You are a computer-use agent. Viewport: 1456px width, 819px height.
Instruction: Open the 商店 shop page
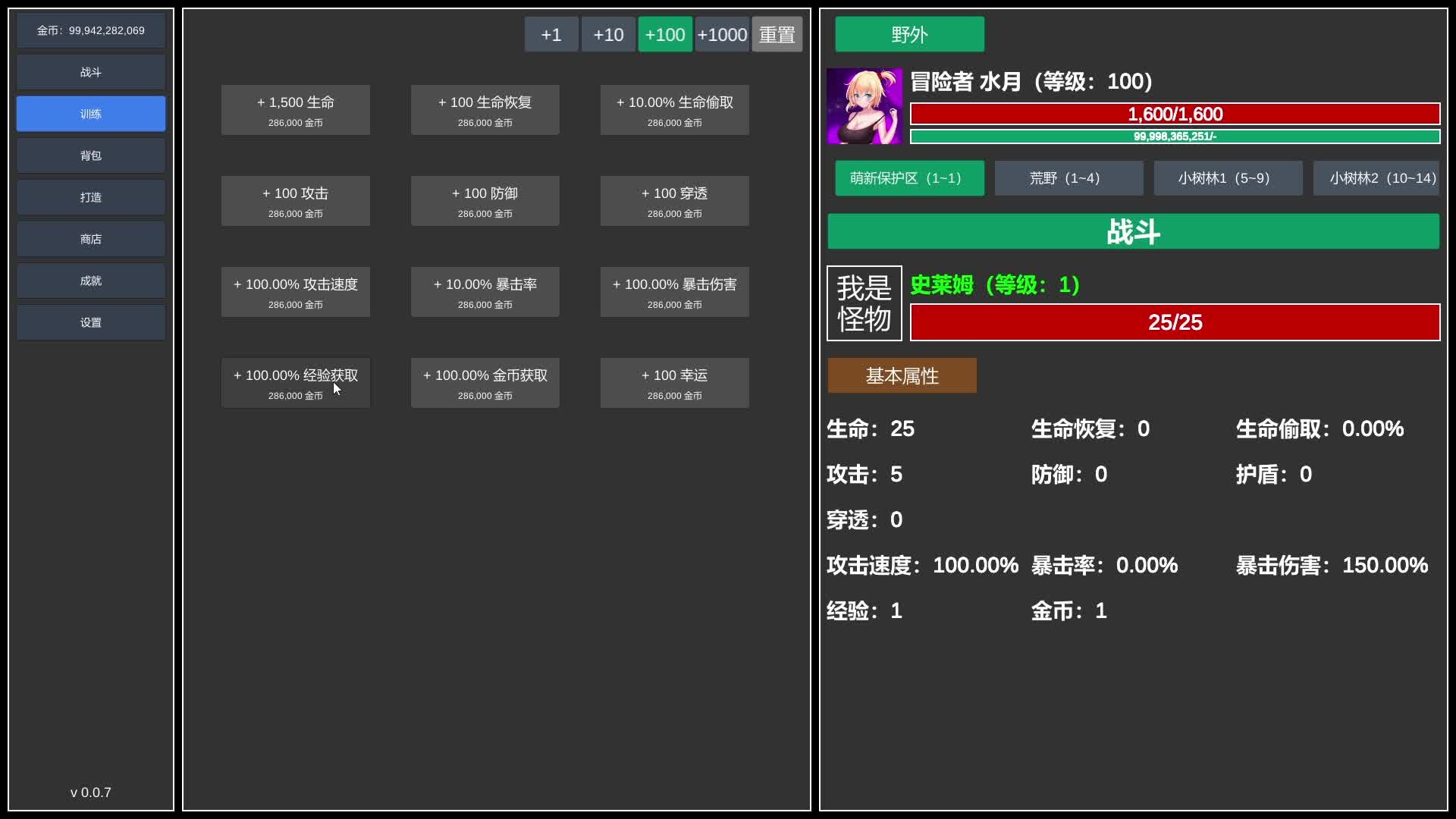point(91,239)
